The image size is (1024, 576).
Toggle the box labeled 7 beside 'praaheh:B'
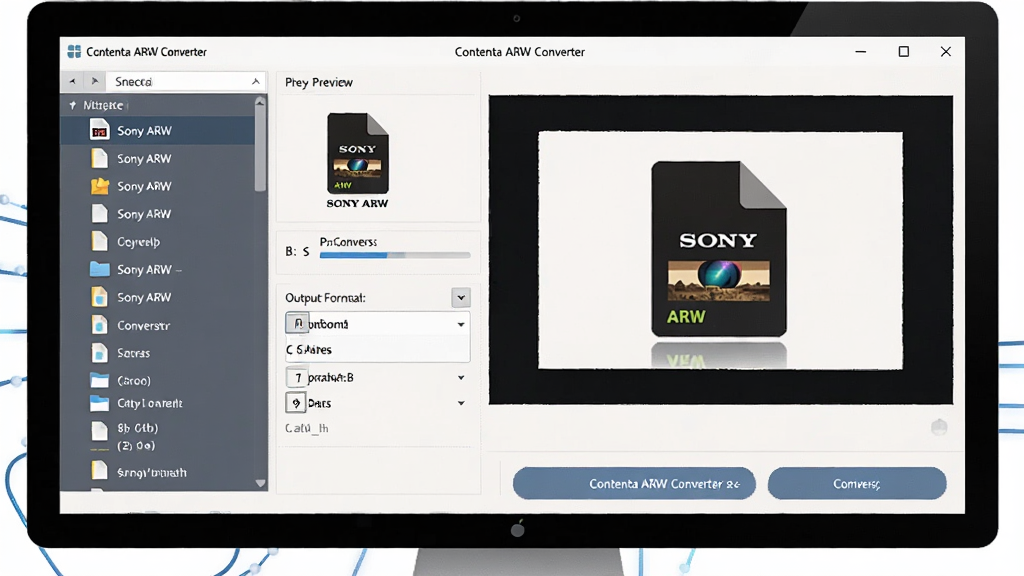pos(296,377)
